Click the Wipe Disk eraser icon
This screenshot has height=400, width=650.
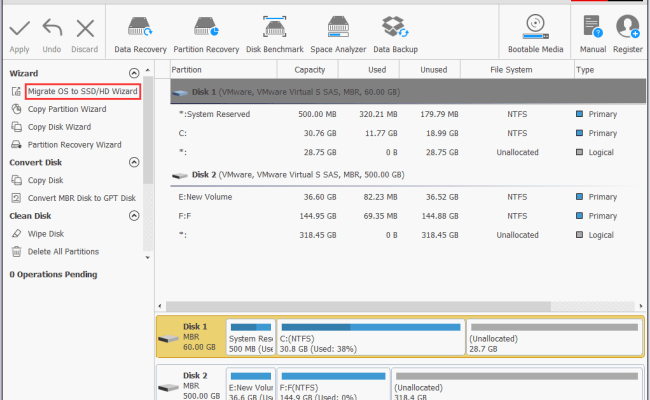(x=16, y=234)
